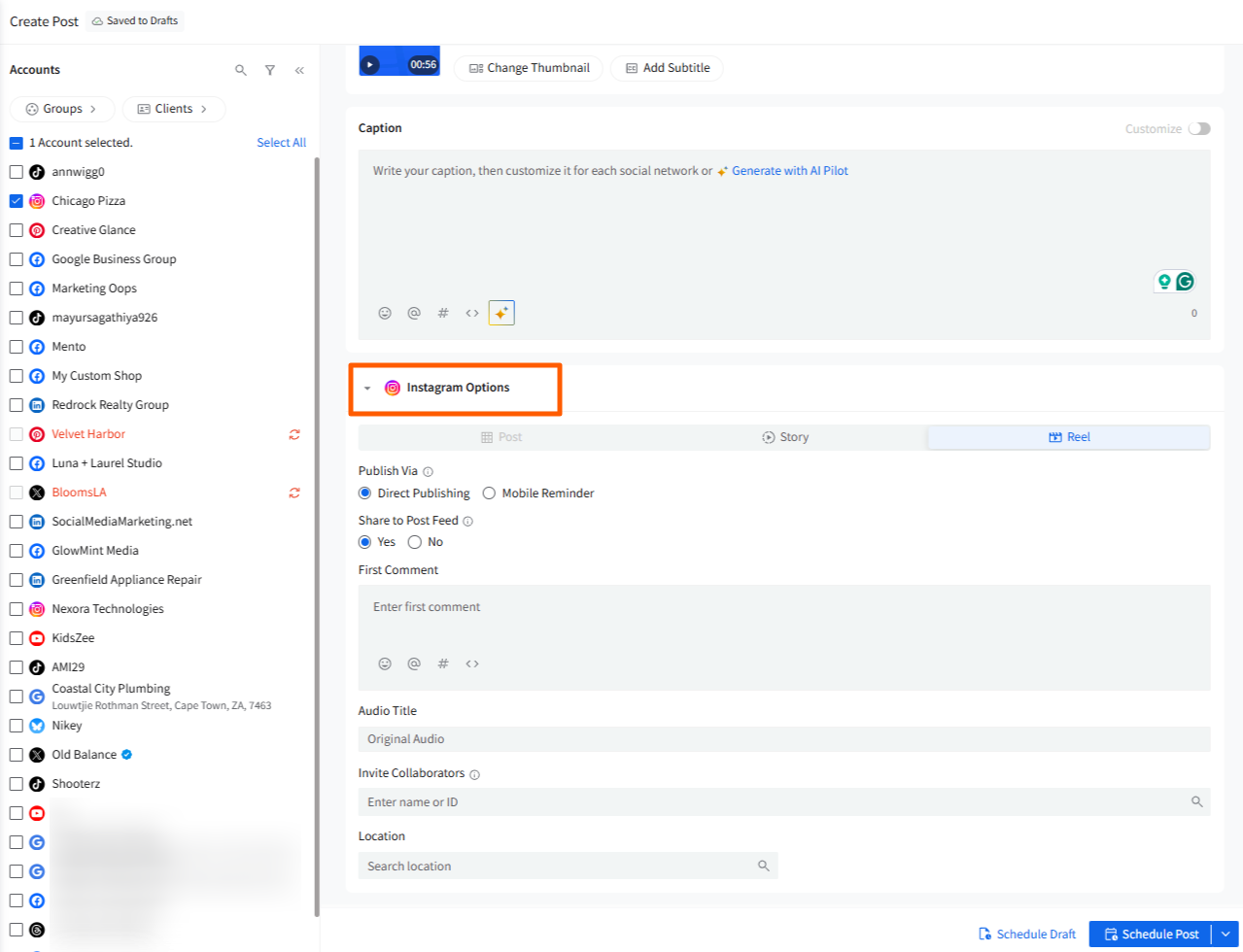The image size is (1243, 952).
Task: Open the Groups dropdown
Action: 62,109
